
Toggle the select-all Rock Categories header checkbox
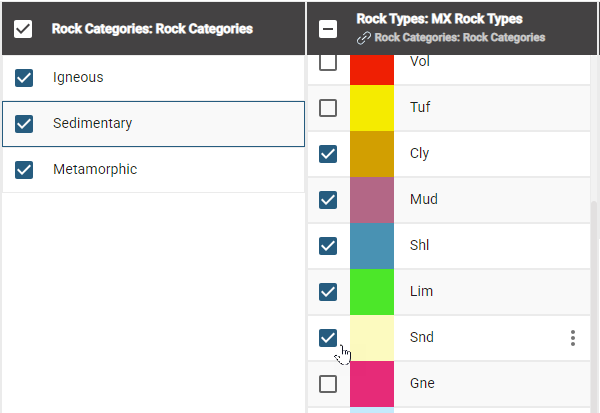[x=23, y=29]
